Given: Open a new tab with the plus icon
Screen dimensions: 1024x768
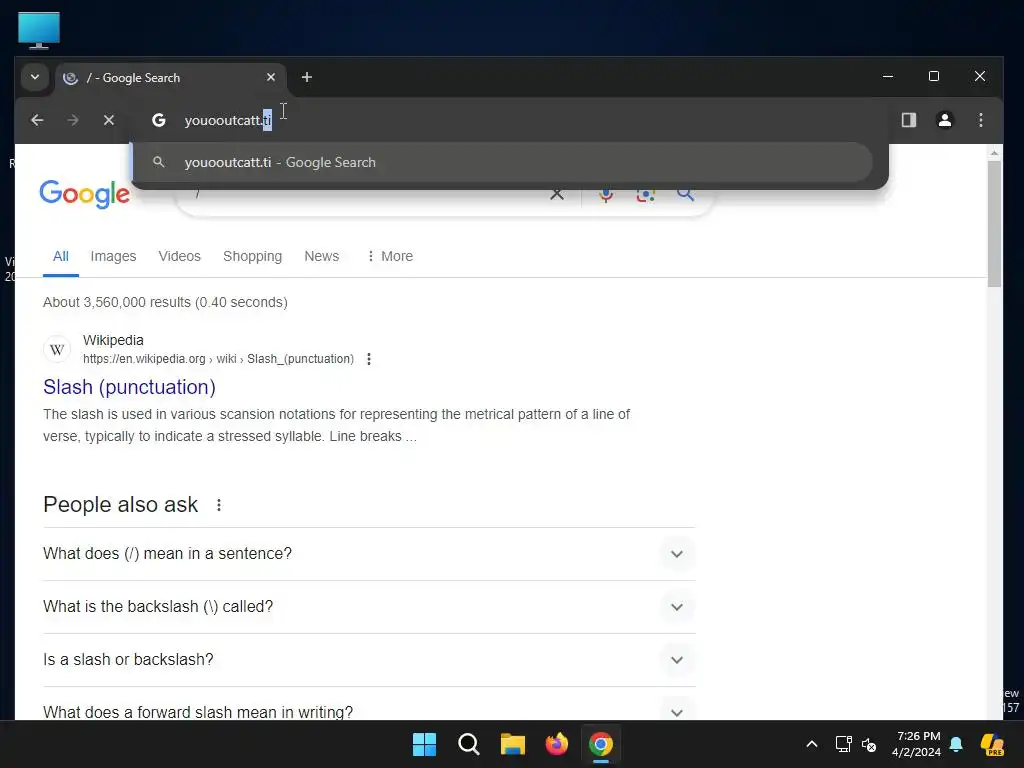Looking at the screenshot, I should [x=306, y=77].
